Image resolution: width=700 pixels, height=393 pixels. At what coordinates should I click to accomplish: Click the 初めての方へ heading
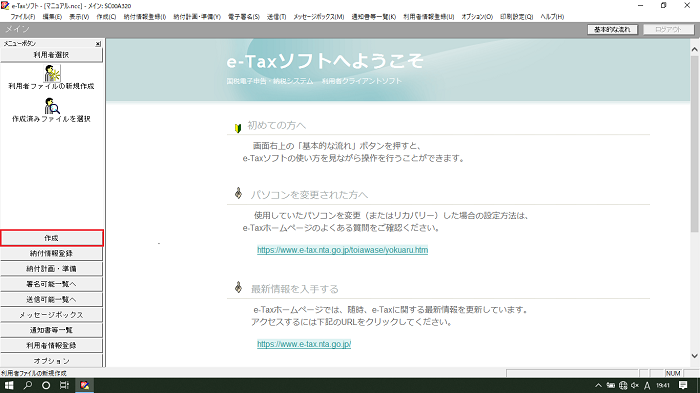point(277,125)
